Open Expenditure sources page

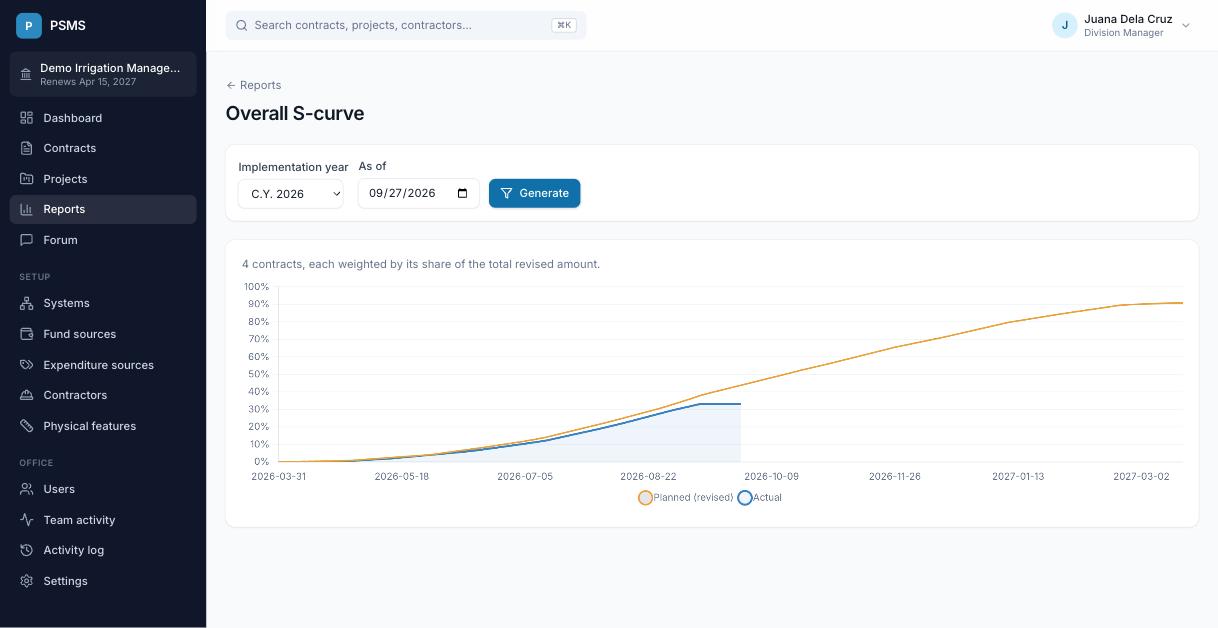click(103, 365)
